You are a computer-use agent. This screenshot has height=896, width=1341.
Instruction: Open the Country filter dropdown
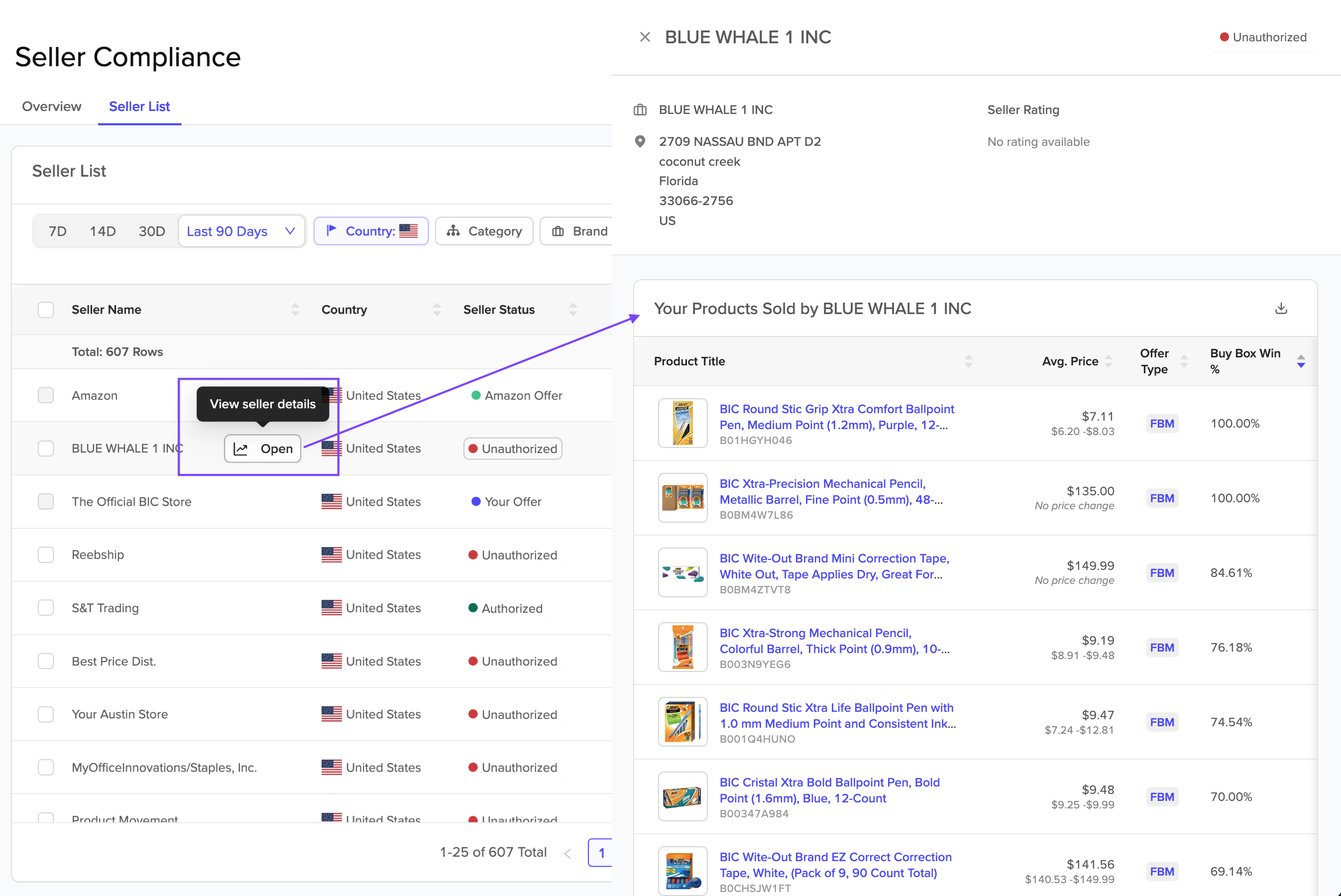[x=371, y=231]
